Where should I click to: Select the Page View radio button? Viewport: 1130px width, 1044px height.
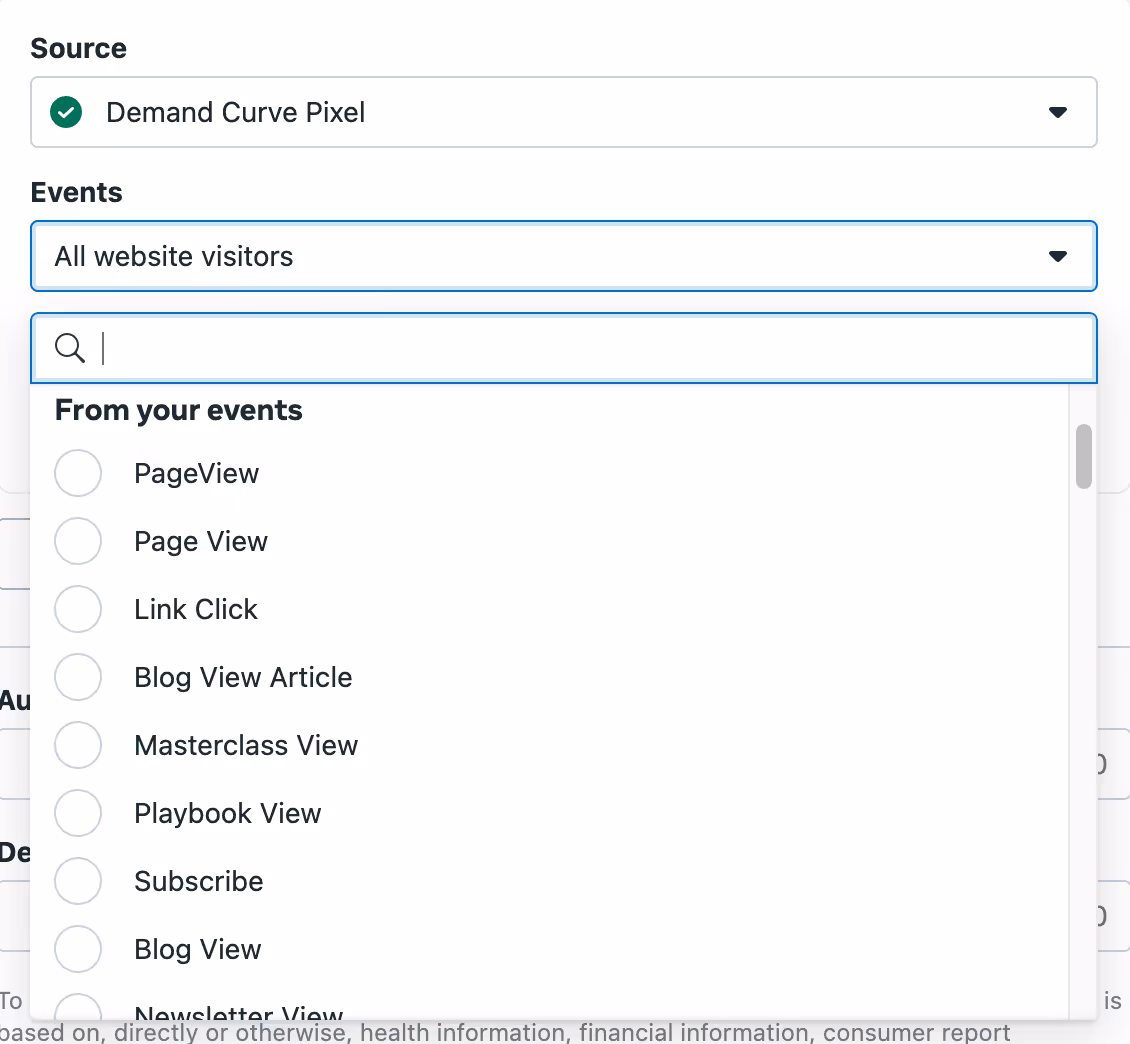click(x=78, y=541)
